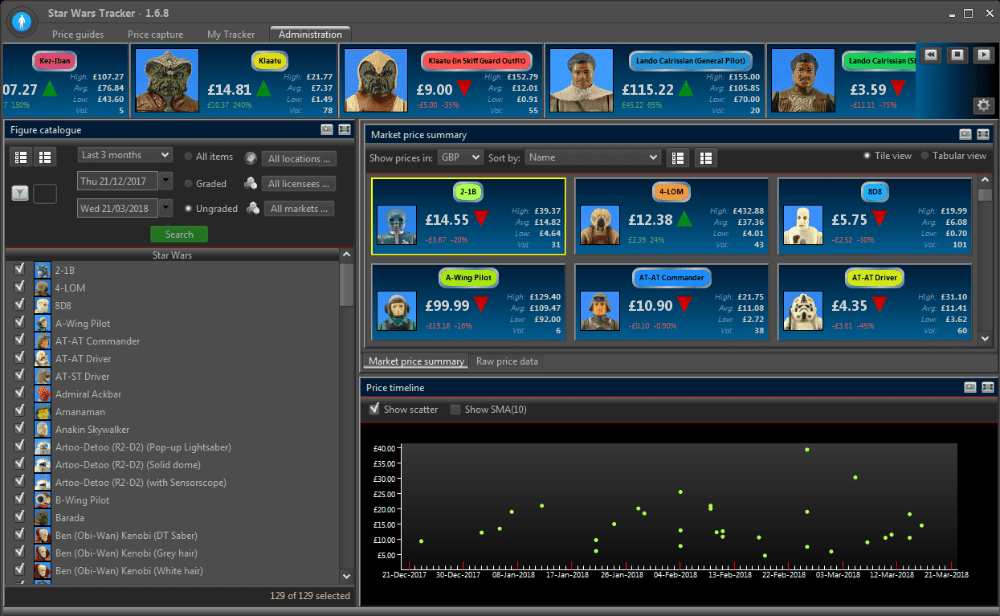Click the All markets button
The height and width of the screenshot is (616, 1000).
click(298, 209)
